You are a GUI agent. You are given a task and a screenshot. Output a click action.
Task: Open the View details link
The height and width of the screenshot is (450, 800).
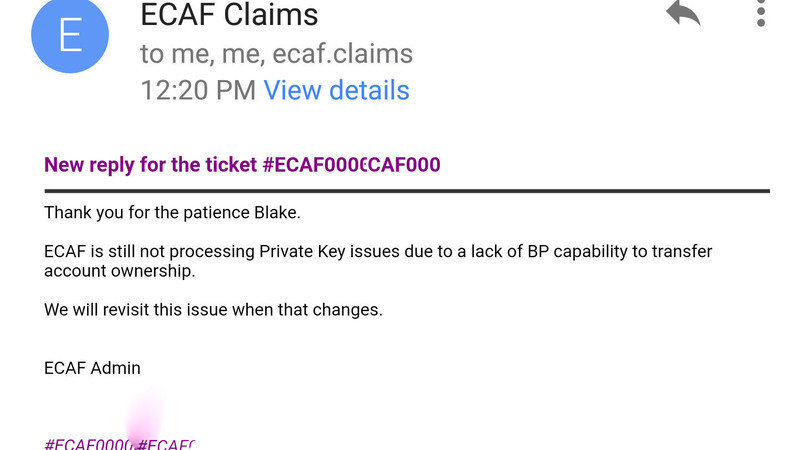336,90
